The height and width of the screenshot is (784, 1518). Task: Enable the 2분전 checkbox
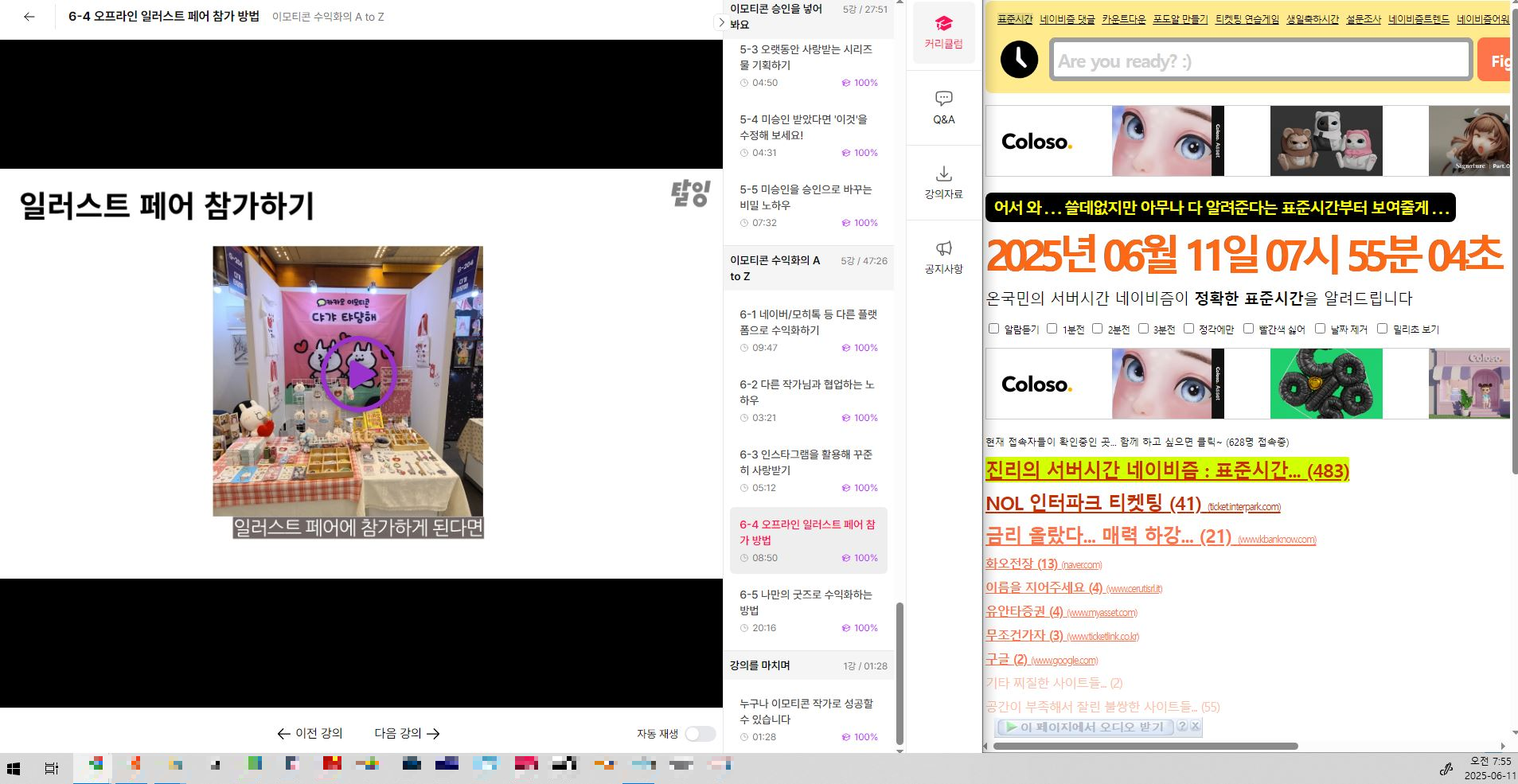[1097, 328]
